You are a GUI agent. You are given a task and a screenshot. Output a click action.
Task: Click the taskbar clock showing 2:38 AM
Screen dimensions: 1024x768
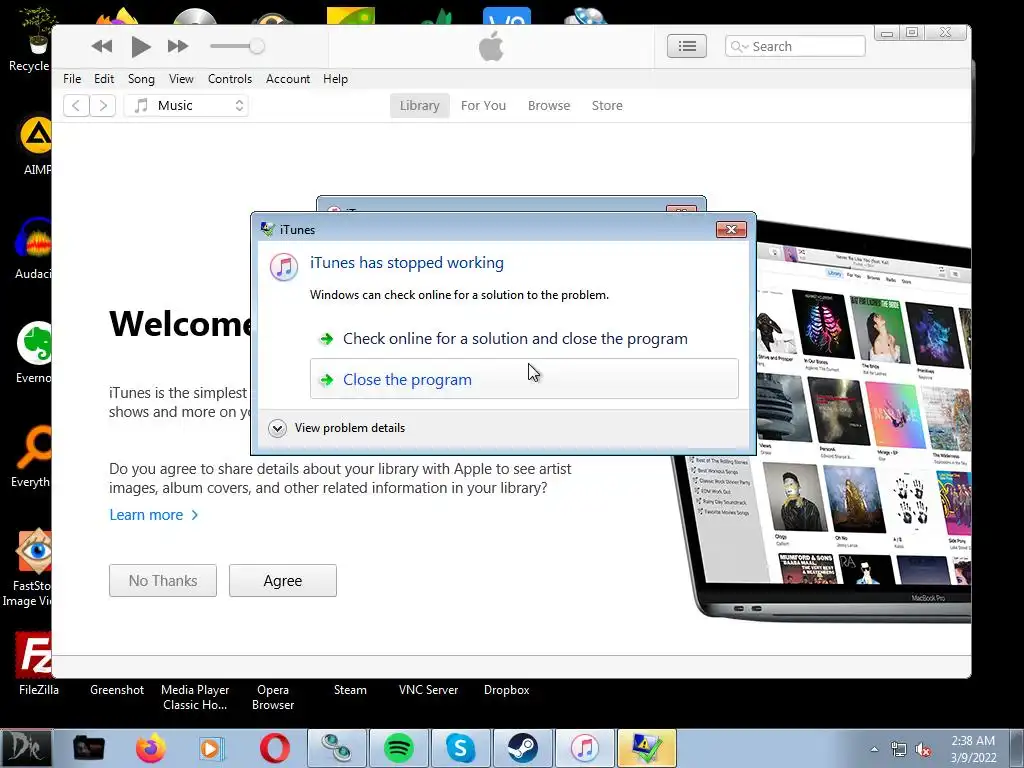pos(973,748)
